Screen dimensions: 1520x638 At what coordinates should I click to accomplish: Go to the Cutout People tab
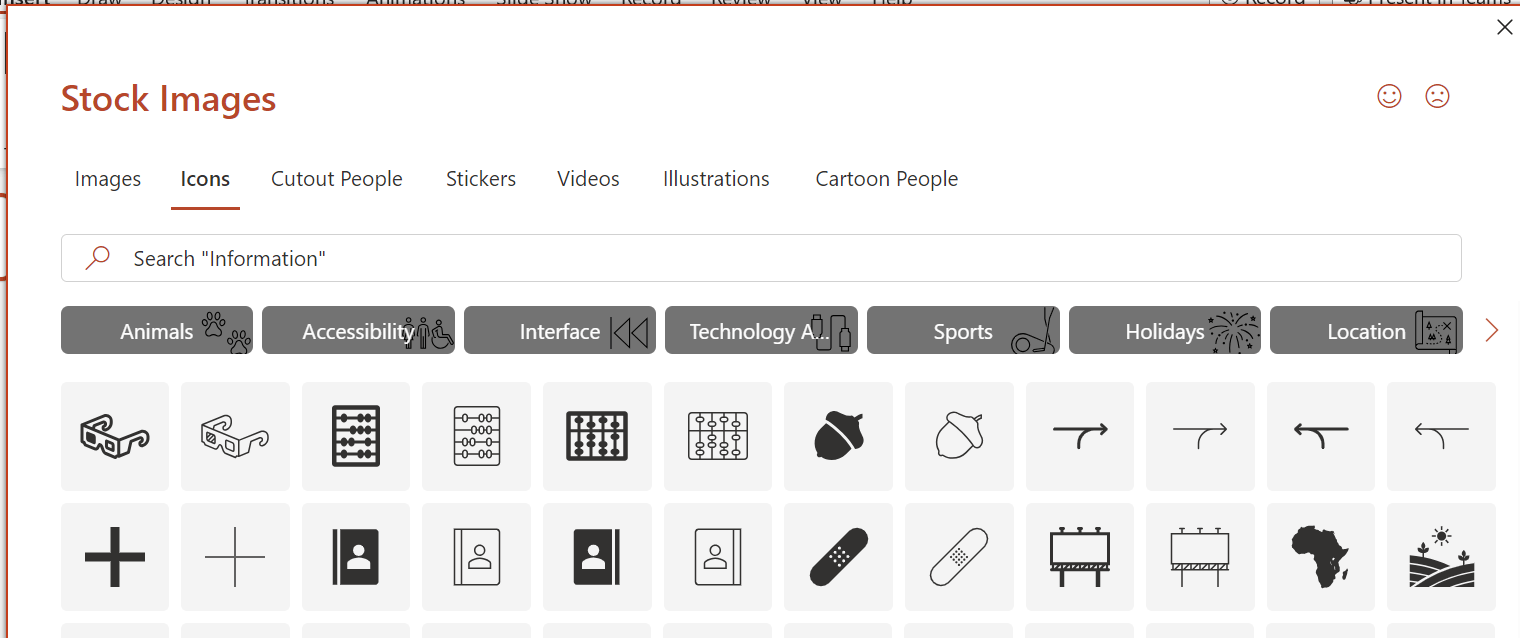click(x=337, y=179)
